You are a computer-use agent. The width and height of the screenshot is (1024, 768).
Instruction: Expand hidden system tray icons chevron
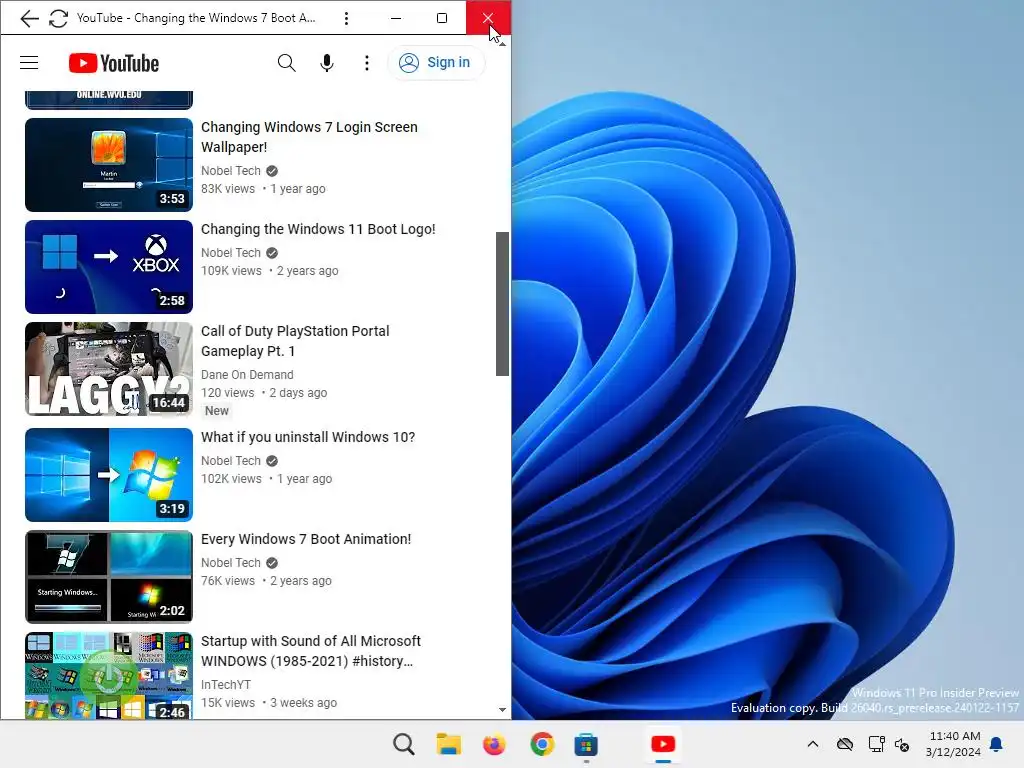[x=812, y=744]
